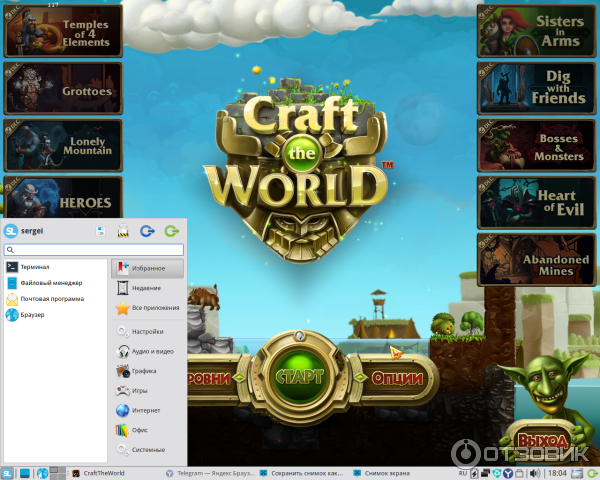Click the application menu search field
Image resolution: width=600 pixels, height=480 pixels.
94,250
